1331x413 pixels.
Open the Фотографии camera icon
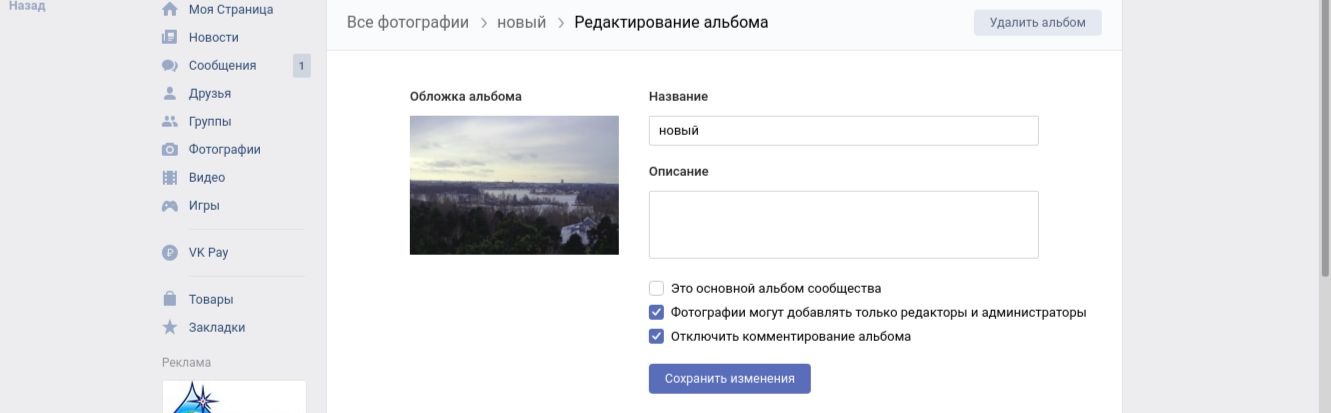coord(170,149)
